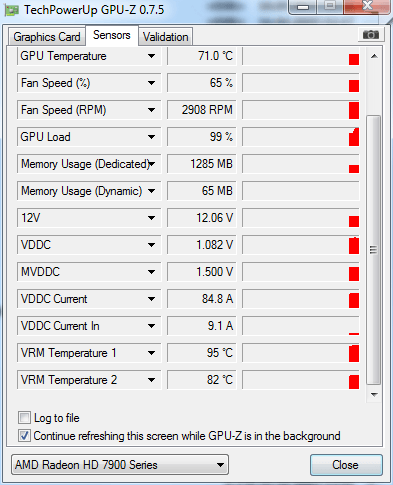Open the GPU Load sensor dropdown
The width and height of the screenshot is (393, 485).
(151, 137)
